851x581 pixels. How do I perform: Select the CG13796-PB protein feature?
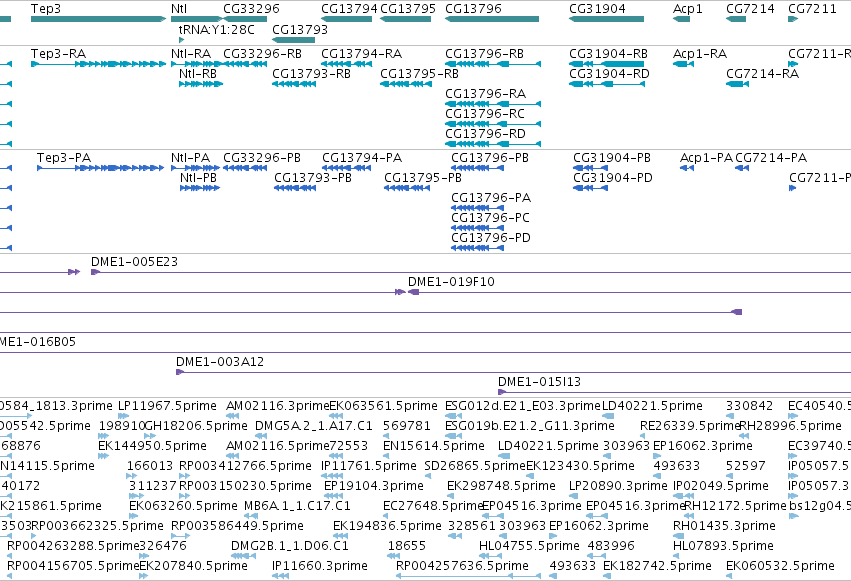(478, 168)
